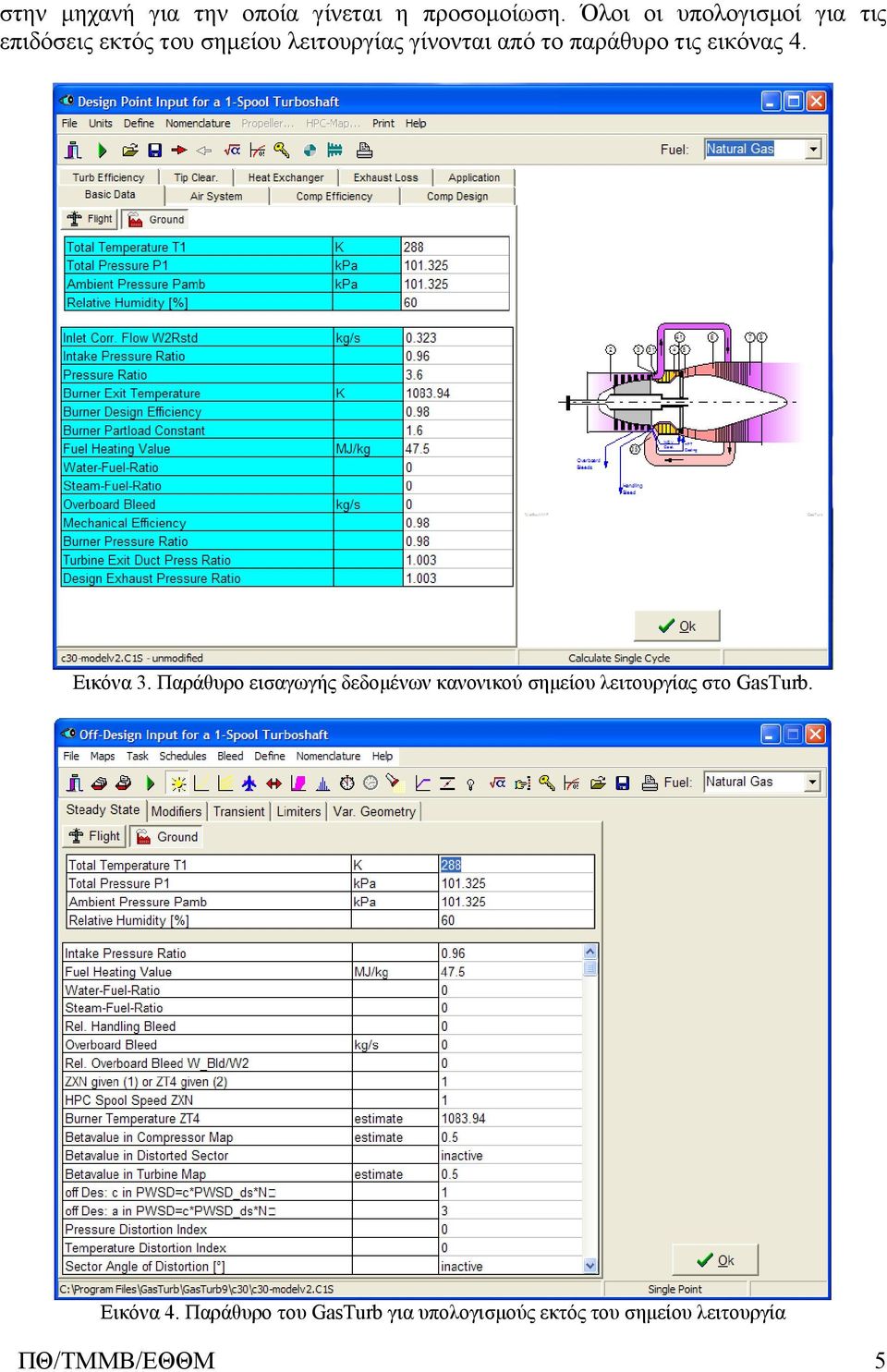Image resolution: width=887 pixels, height=1372 pixels.
Task: Open the Print menu in Design Point window
Action: (x=383, y=123)
